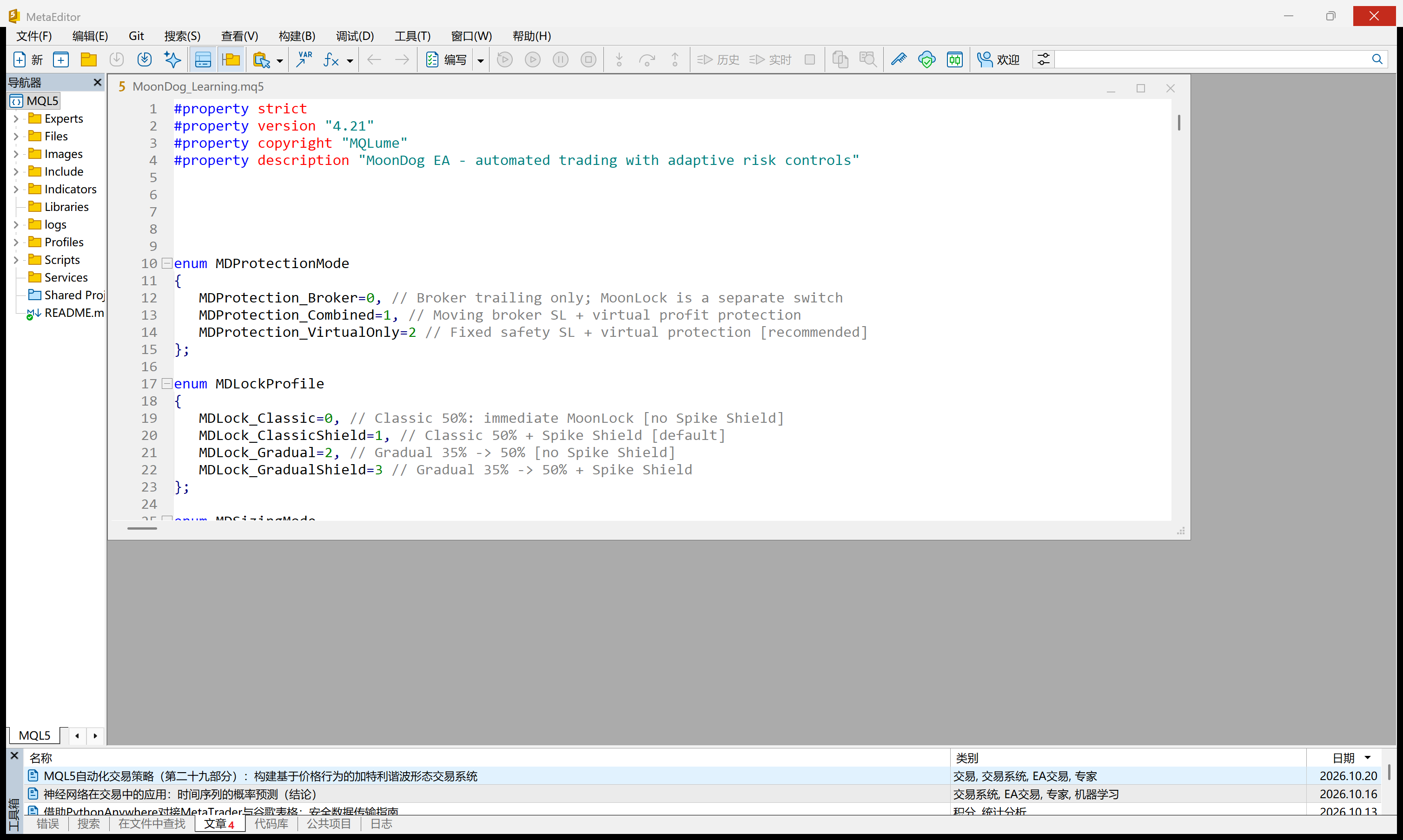Expand the Include folder
The height and width of the screenshot is (840, 1403).
(x=16, y=171)
